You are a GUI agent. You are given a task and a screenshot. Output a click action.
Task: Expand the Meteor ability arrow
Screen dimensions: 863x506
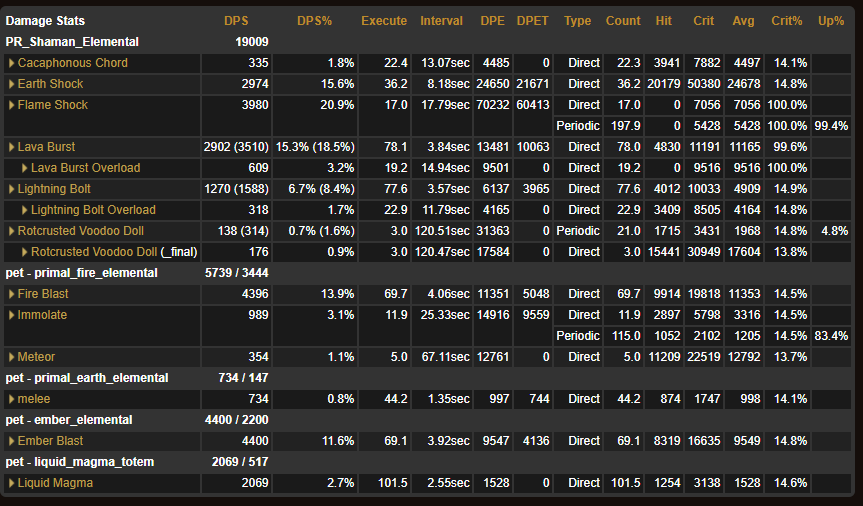(x=12, y=357)
